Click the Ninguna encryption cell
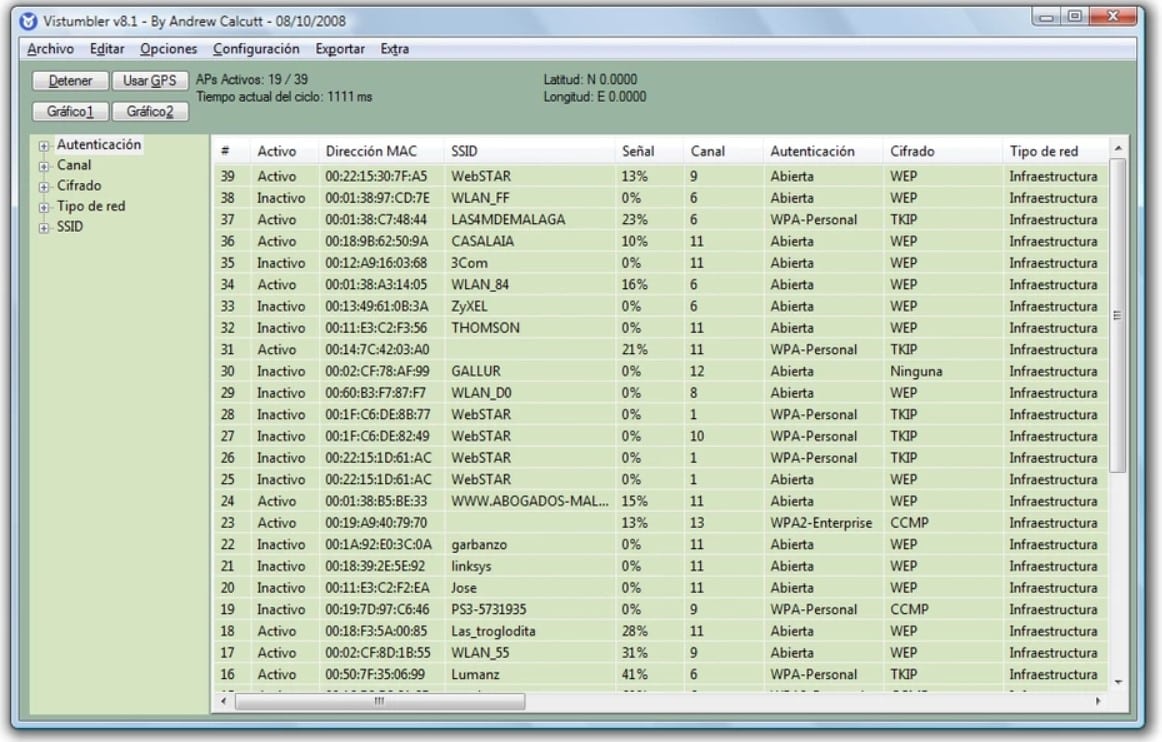1162x742 pixels. (916, 371)
